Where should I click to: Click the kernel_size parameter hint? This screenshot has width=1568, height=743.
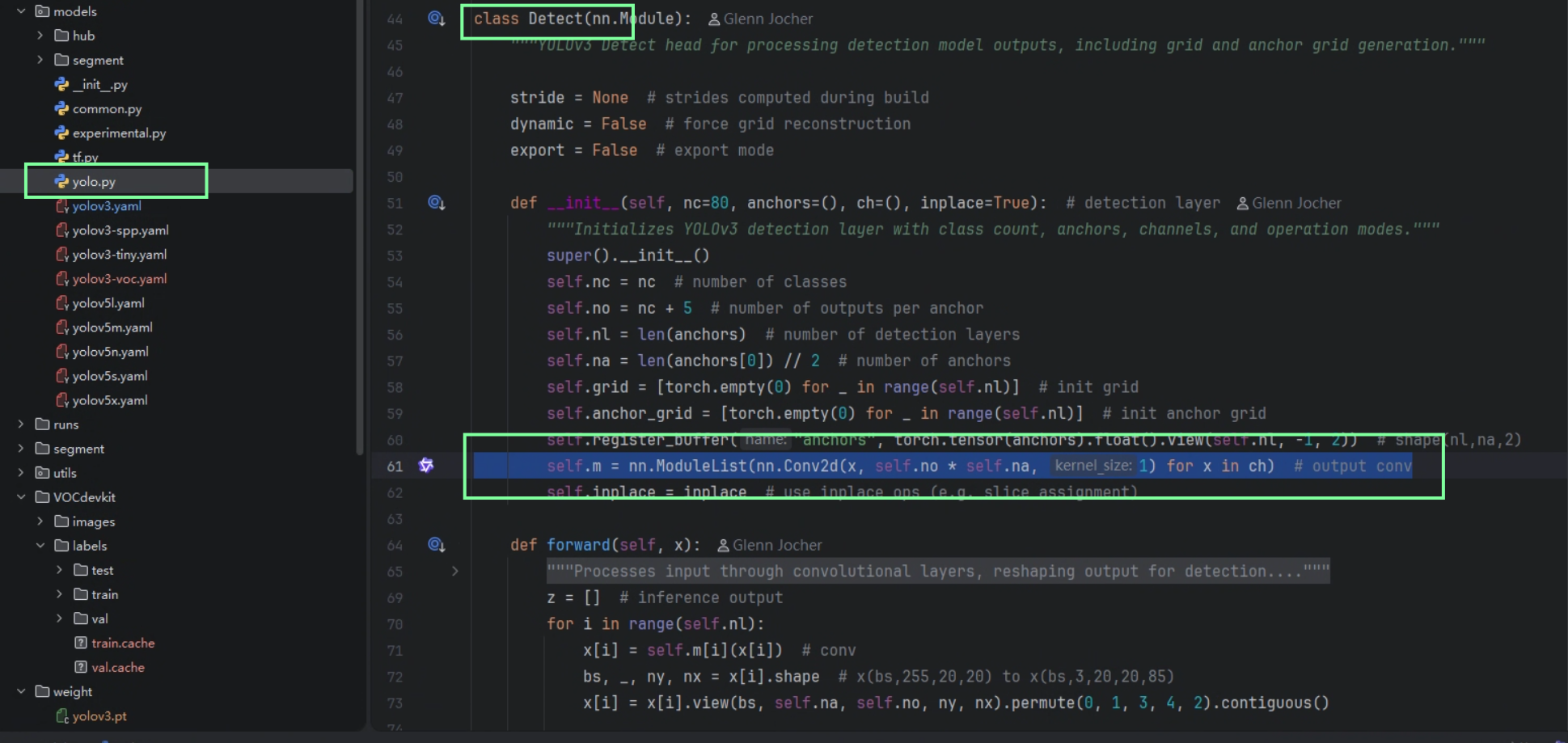[1093, 466]
